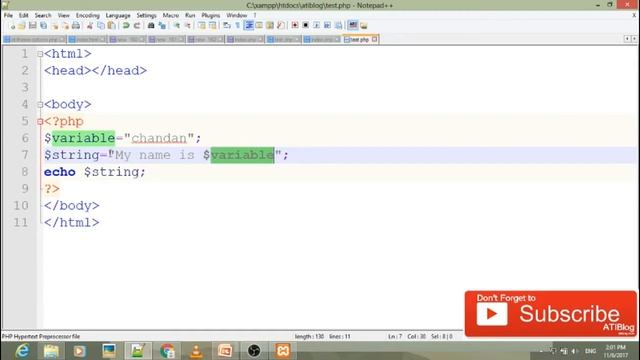Click the User Defined Language icon
Image resolution: width=640 pixels, height=360 pixels.
point(259,25)
